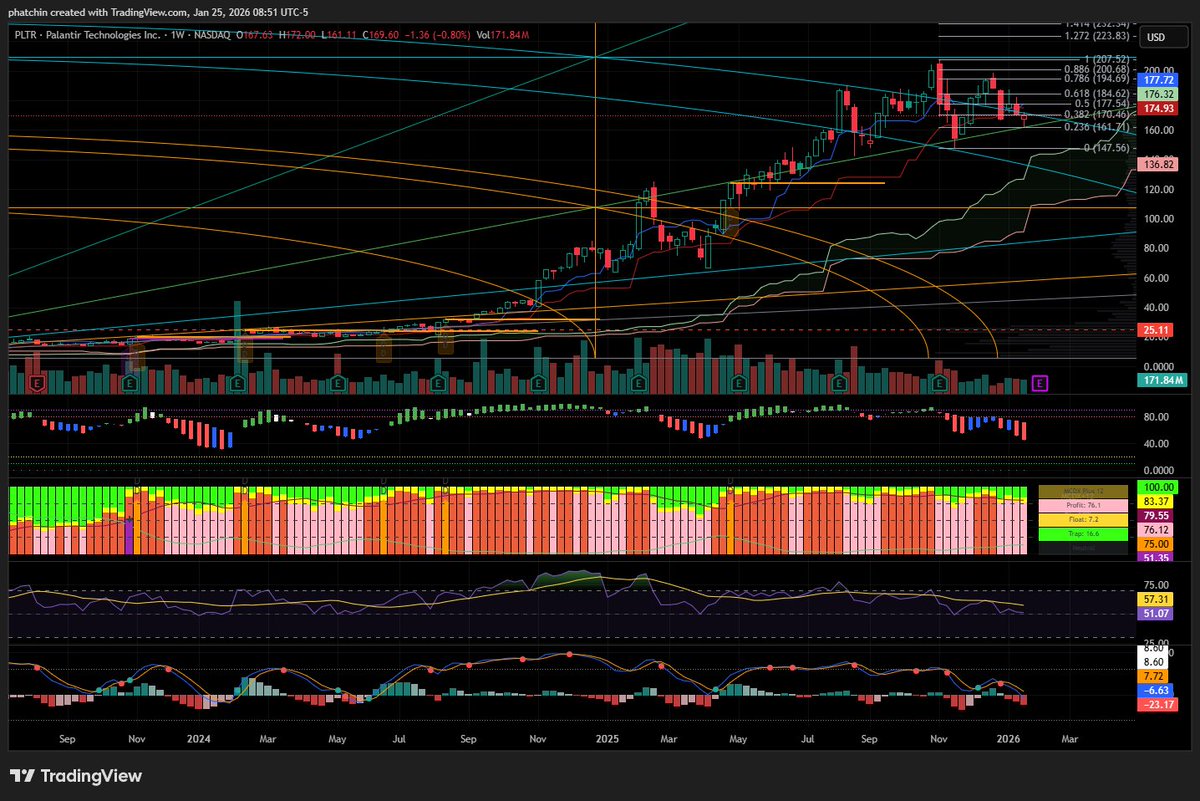Click the 83.37 yellow indicator value
The height and width of the screenshot is (801, 1200).
(1157, 501)
